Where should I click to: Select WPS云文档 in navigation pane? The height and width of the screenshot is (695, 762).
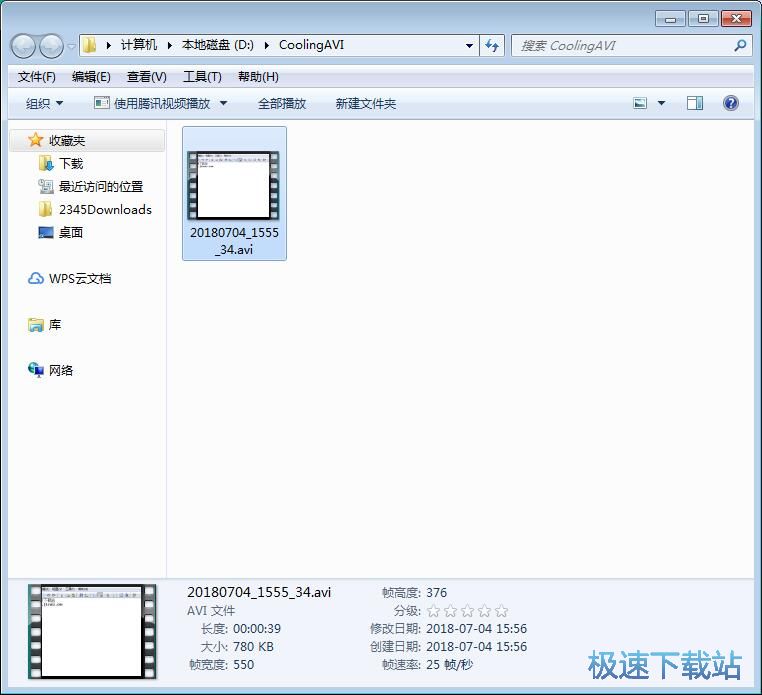point(80,278)
